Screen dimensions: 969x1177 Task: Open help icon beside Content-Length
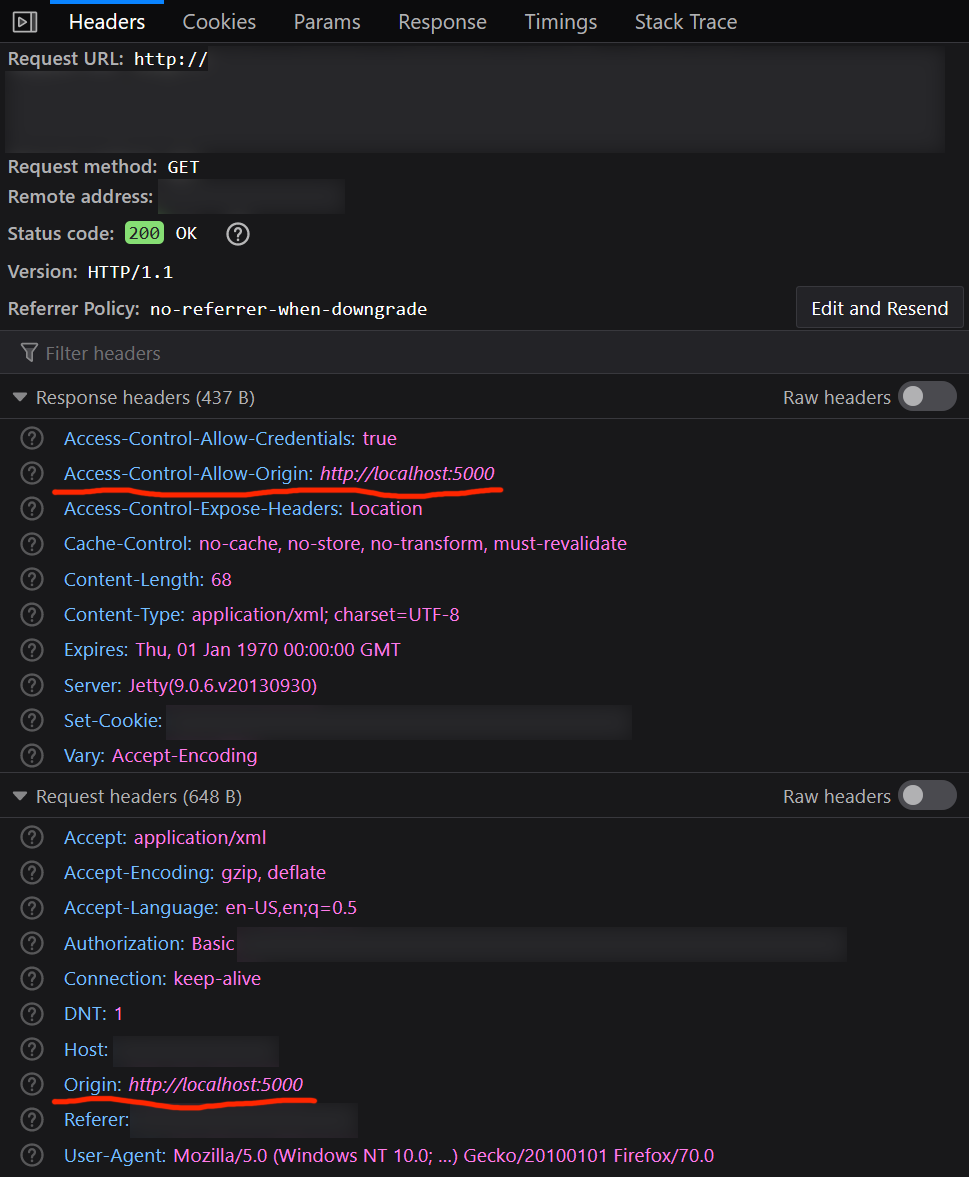(x=32, y=579)
